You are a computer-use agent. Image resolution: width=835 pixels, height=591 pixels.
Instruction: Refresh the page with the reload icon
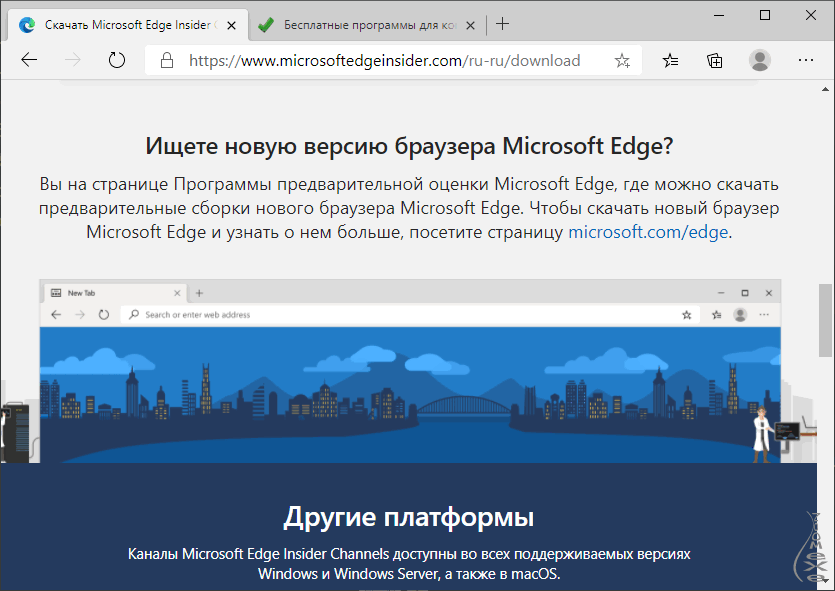click(x=117, y=60)
